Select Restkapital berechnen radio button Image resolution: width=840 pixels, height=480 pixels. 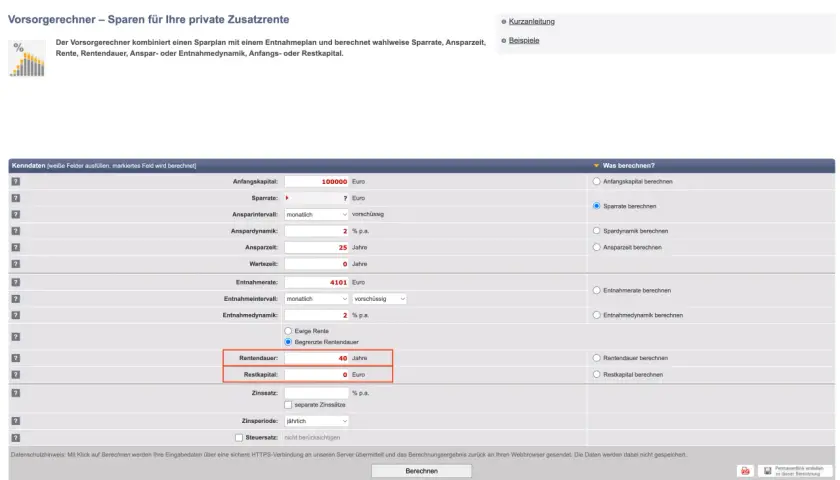click(596, 374)
